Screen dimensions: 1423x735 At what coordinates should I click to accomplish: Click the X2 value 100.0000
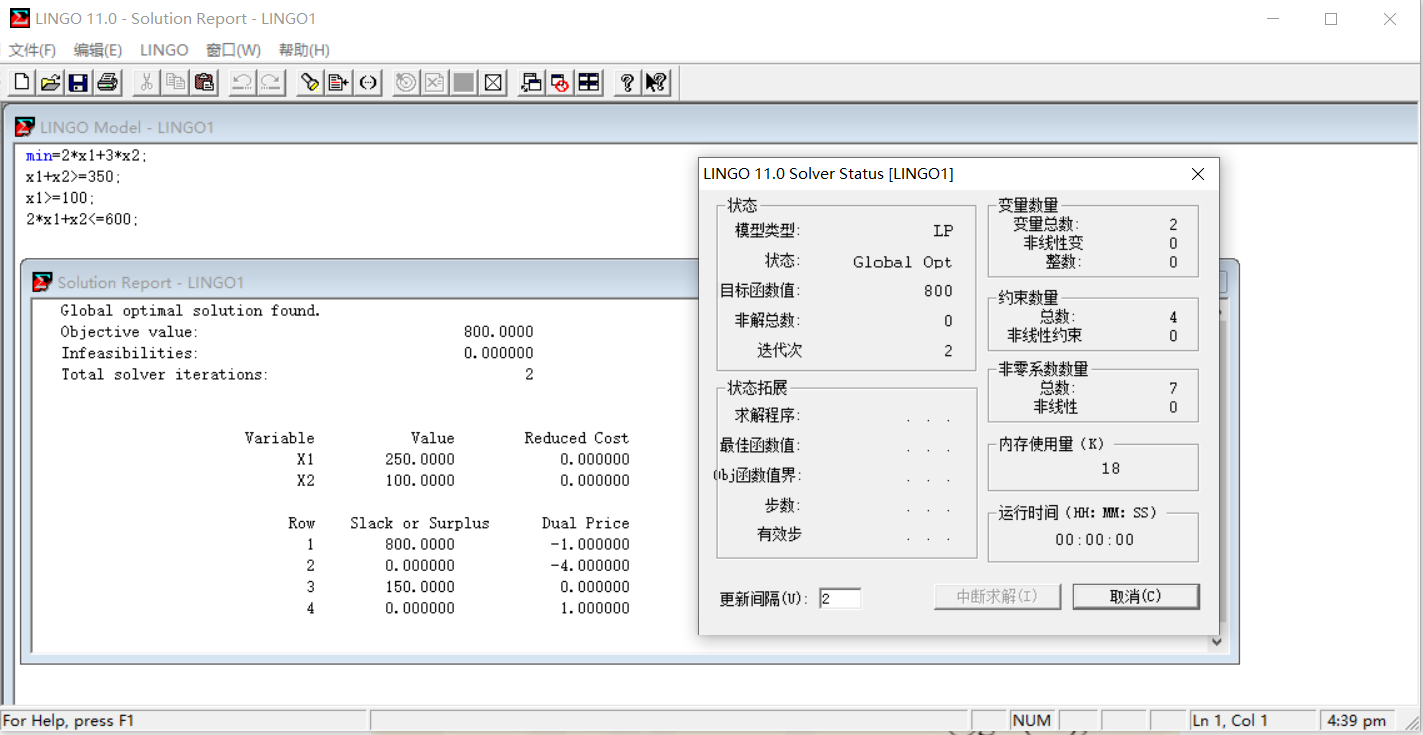point(420,480)
